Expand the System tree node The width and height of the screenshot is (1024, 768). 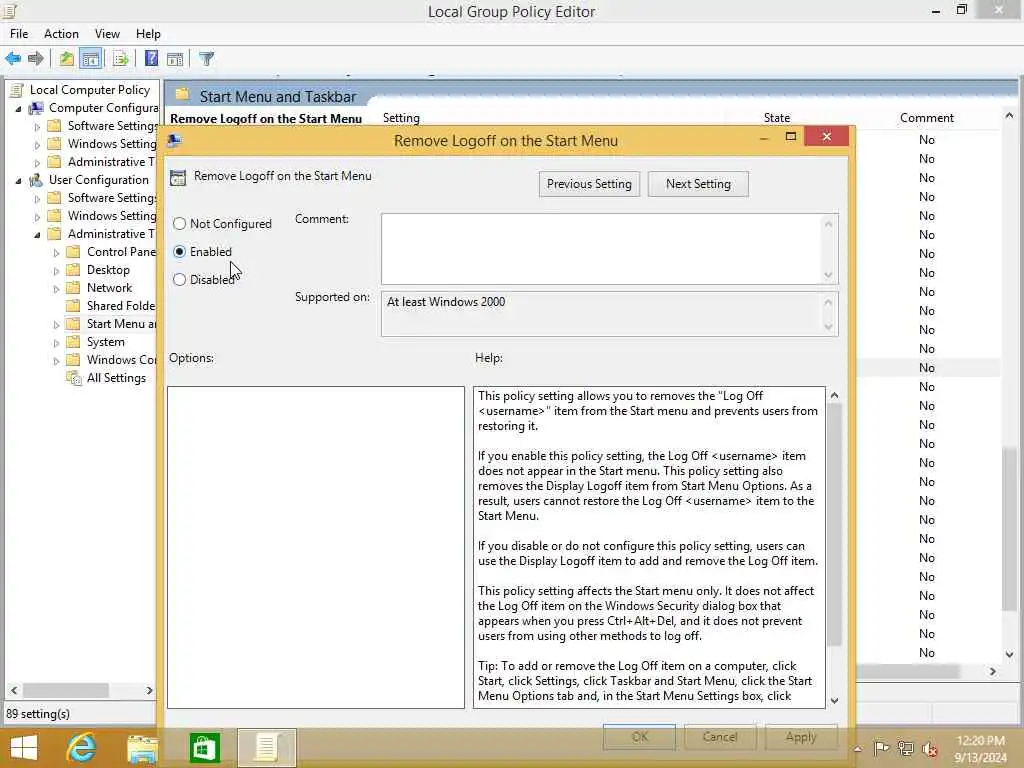pyautogui.click(x=56, y=343)
